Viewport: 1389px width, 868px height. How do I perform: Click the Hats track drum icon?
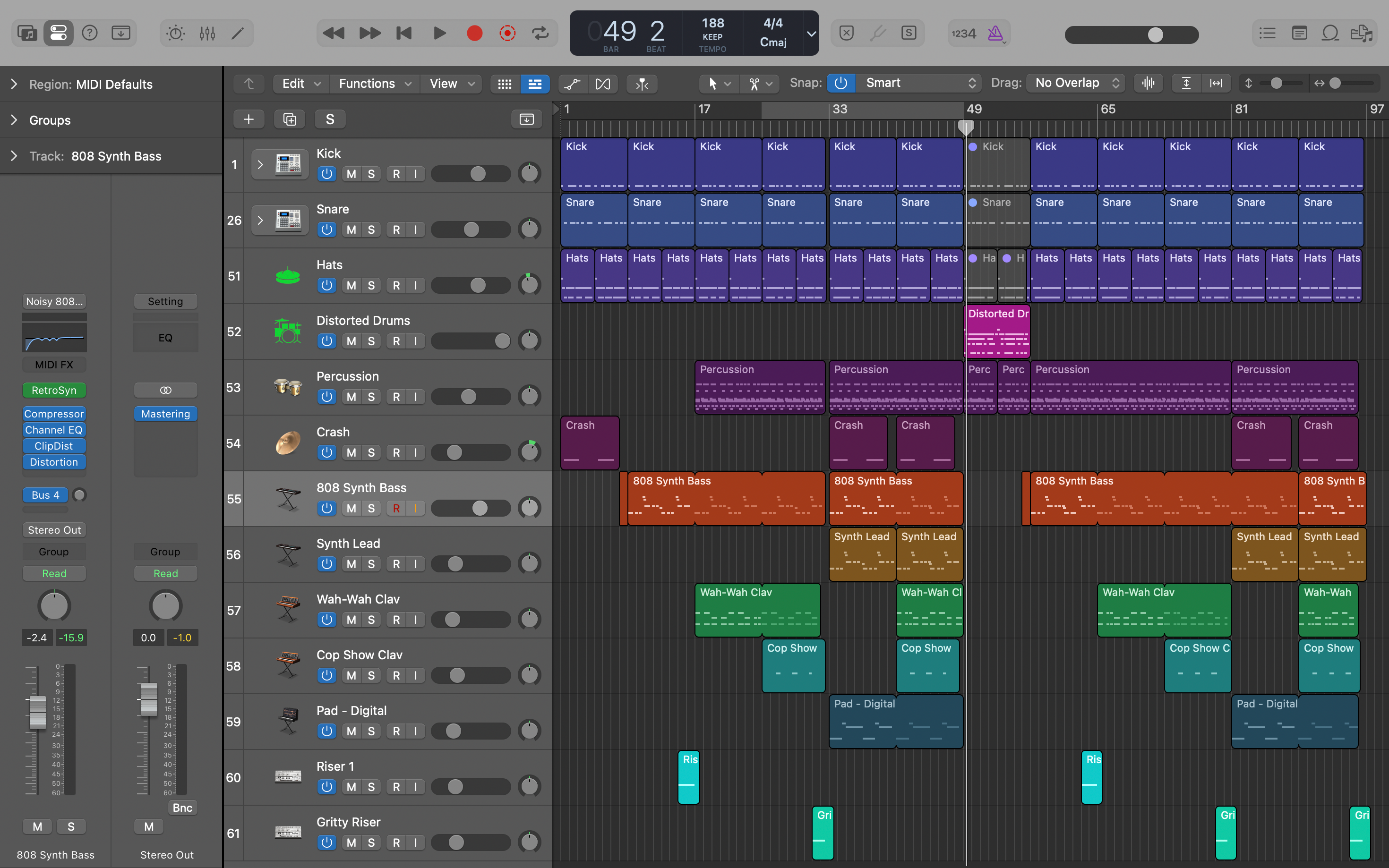tap(288, 276)
